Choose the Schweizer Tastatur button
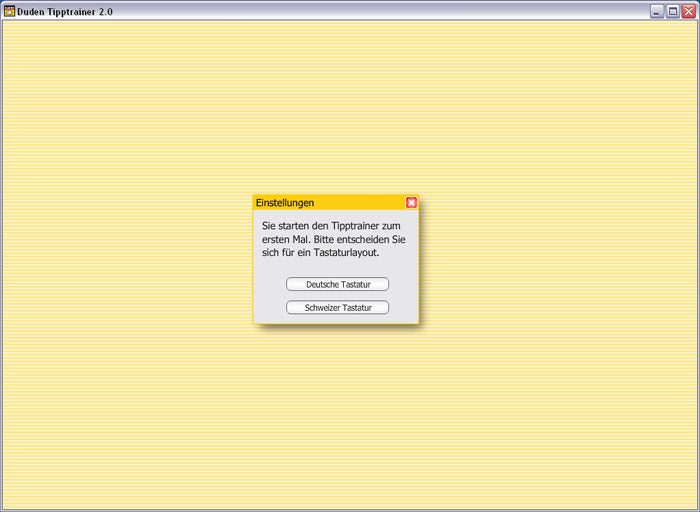Image resolution: width=700 pixels, height=512 pixels. point(338,308)
